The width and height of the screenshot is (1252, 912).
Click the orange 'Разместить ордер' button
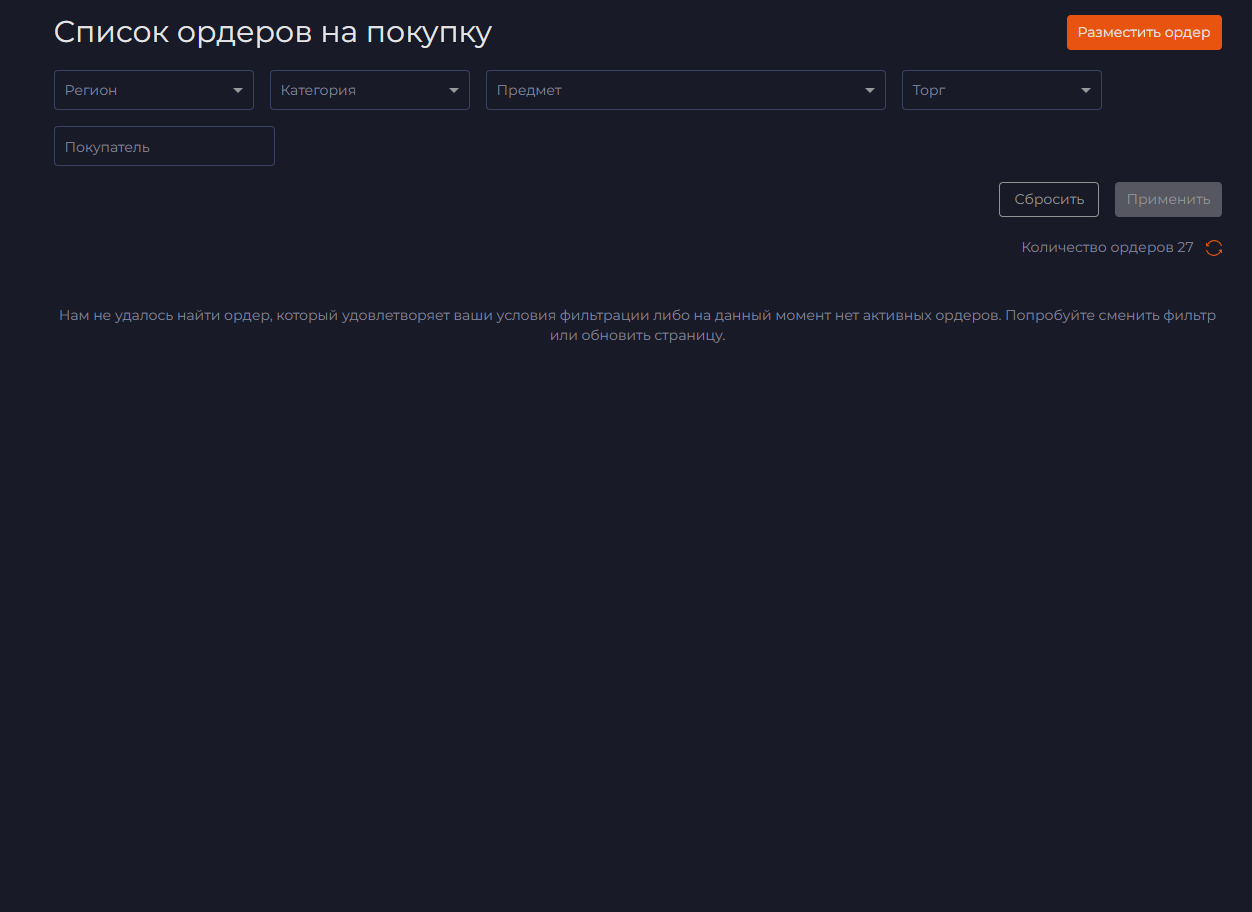[1144, 32]
